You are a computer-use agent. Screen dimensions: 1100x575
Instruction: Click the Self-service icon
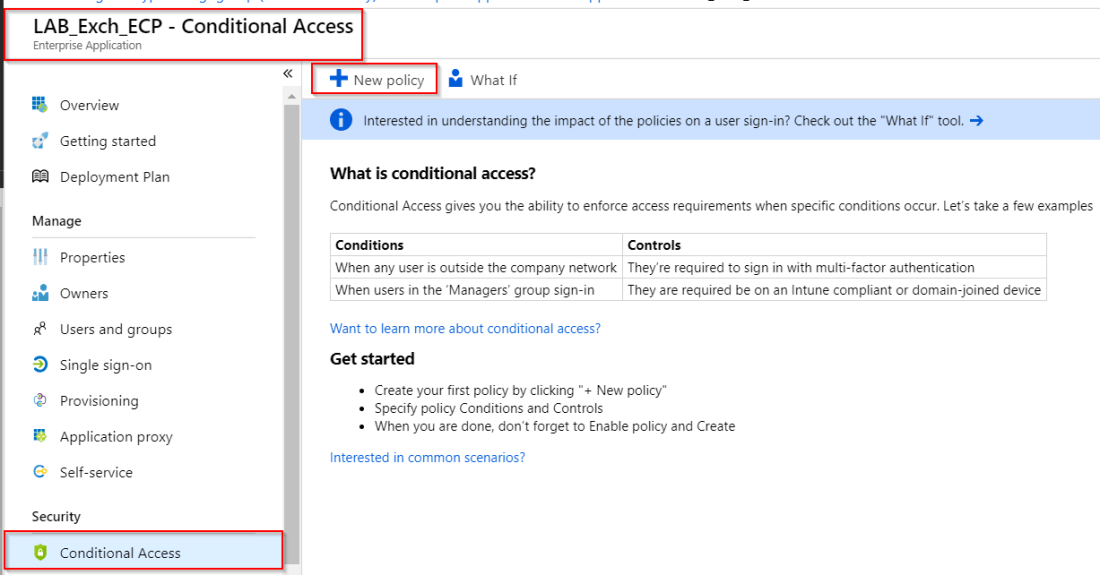click(40, 472)
